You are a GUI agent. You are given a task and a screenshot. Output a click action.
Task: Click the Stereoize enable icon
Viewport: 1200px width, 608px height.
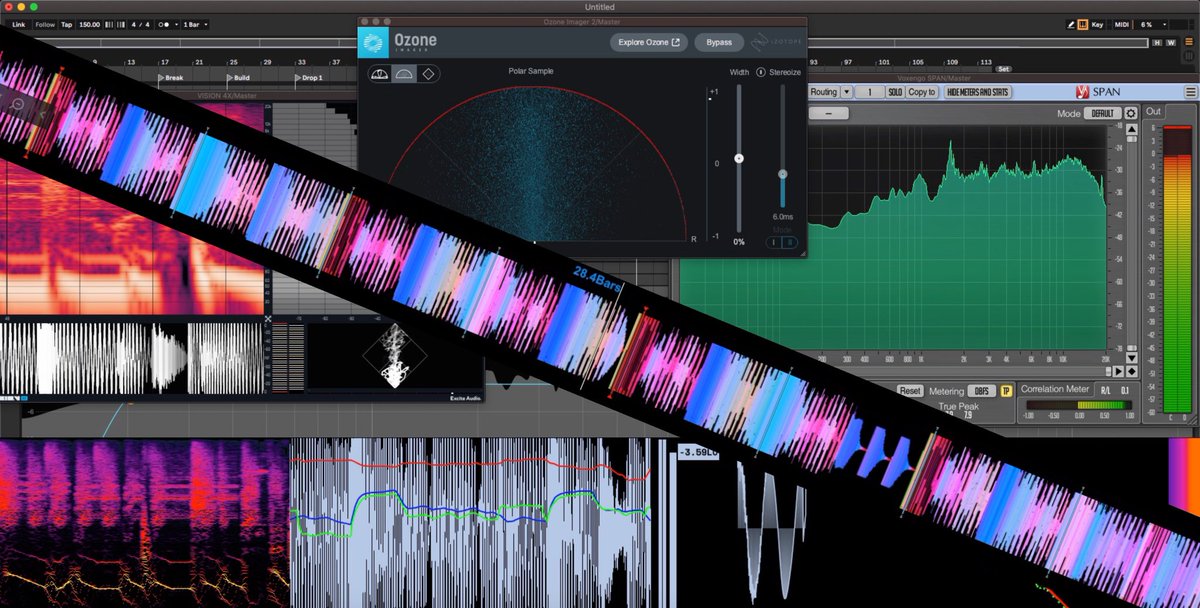coord(761,72)
